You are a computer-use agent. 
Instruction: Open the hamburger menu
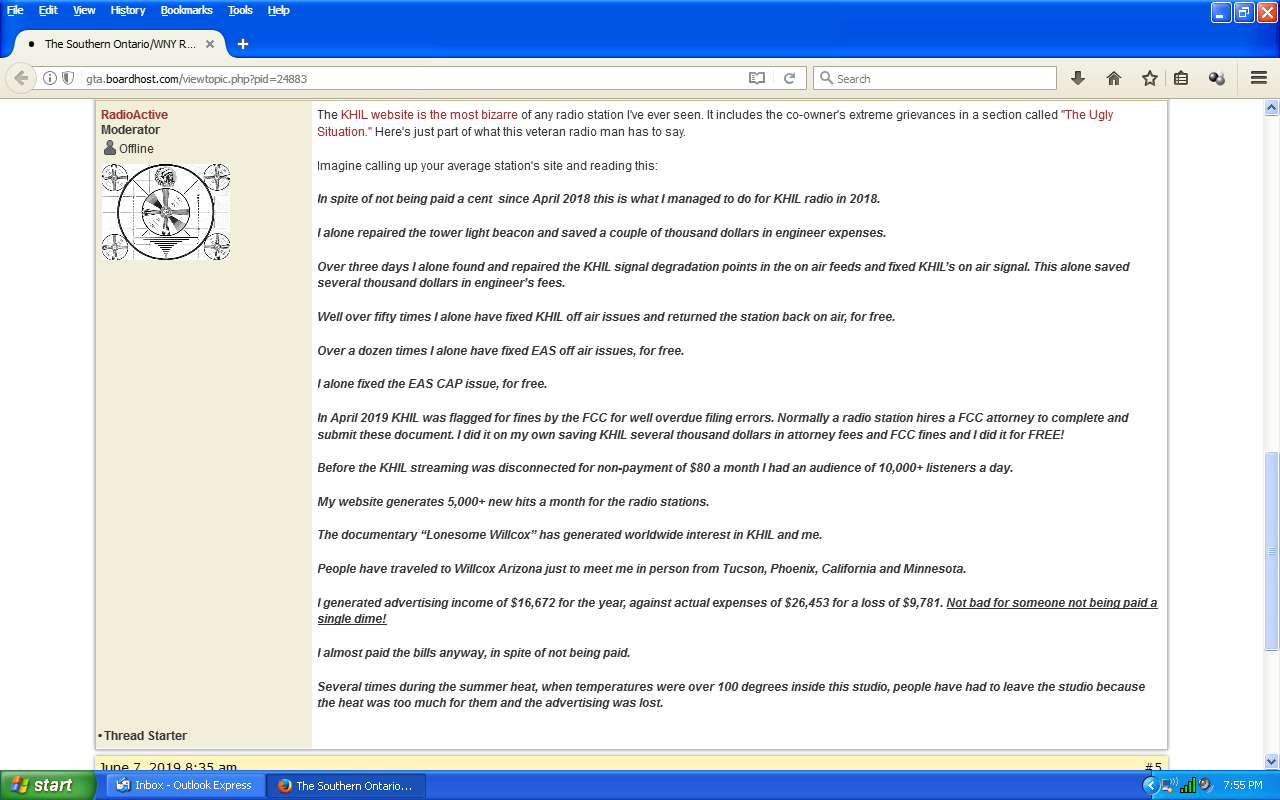coord(1259,78)
